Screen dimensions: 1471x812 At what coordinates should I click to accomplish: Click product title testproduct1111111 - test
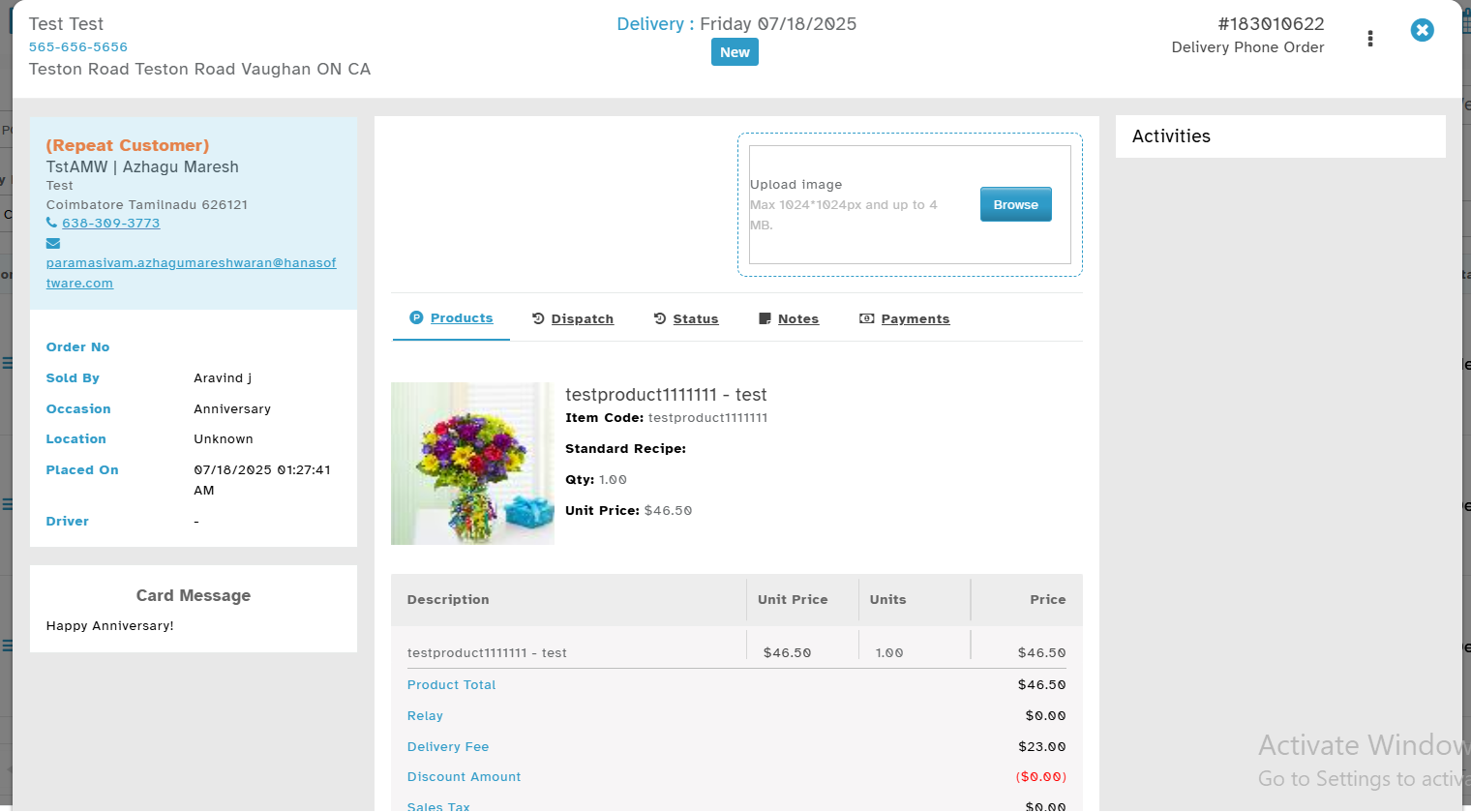point(666,394)
